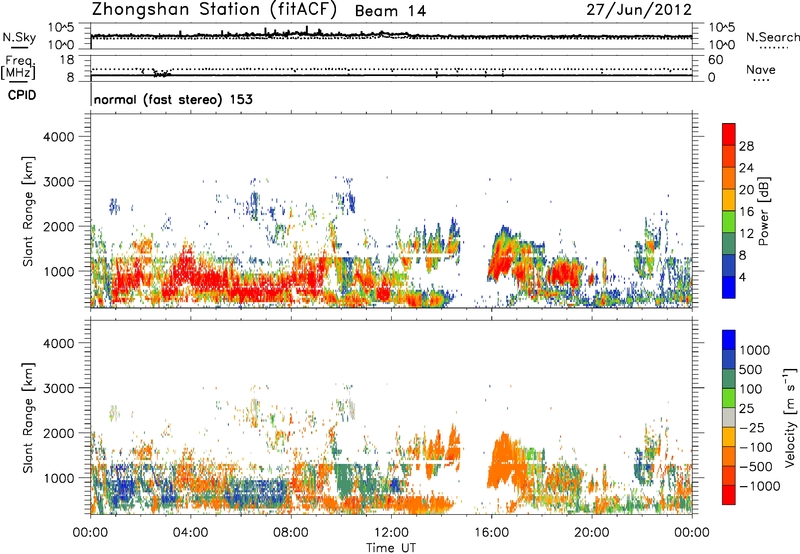Click the N.Search legend label

772,37
